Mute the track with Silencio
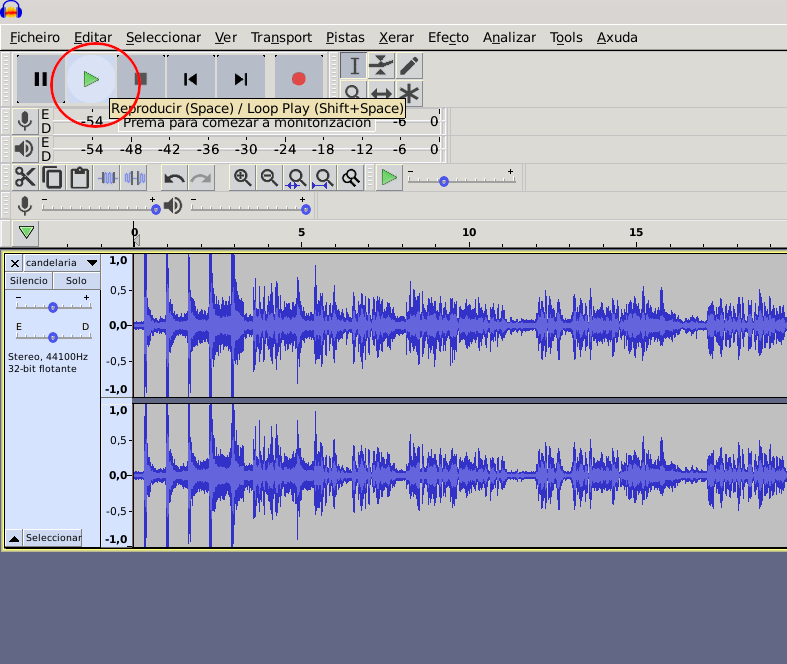The width and height of the screenshot is (787, 664). coord(29,281)
